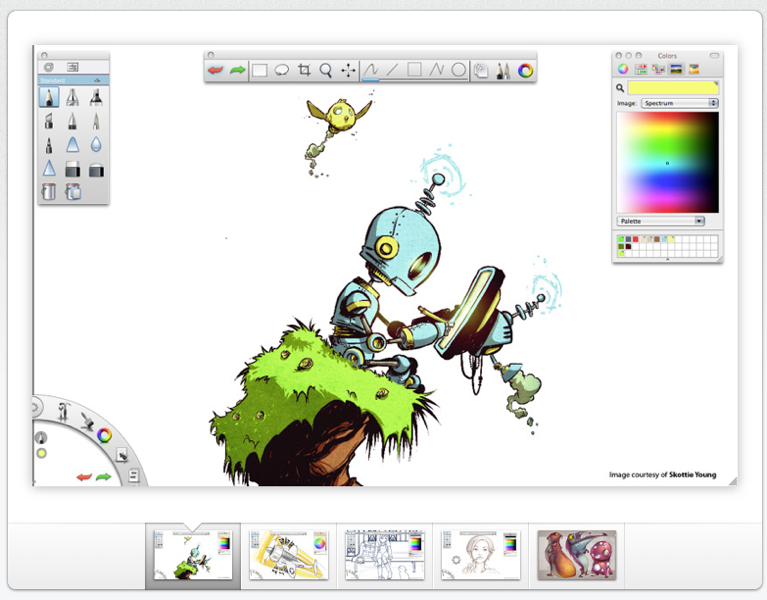Select the Pencil brush in the Standard brush palette
The width and height of the screenshot is (767, 600).
coord(49,97)
